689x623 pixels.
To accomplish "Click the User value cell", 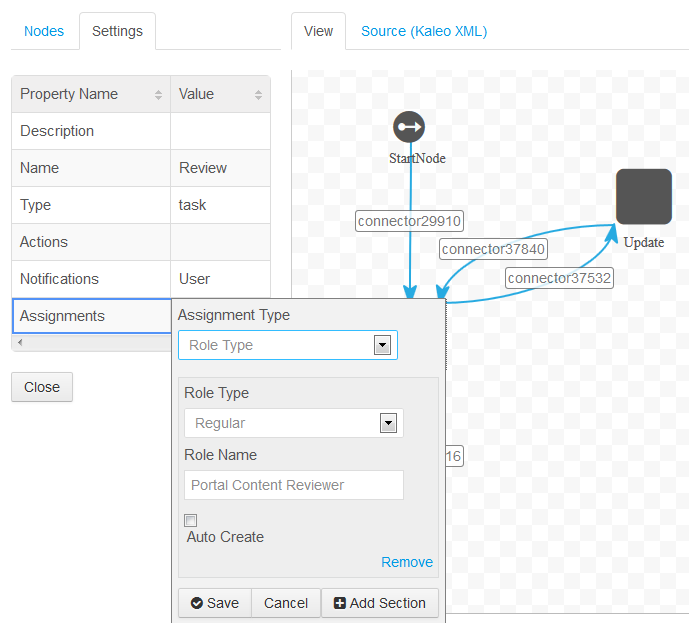I will point(220,279).
